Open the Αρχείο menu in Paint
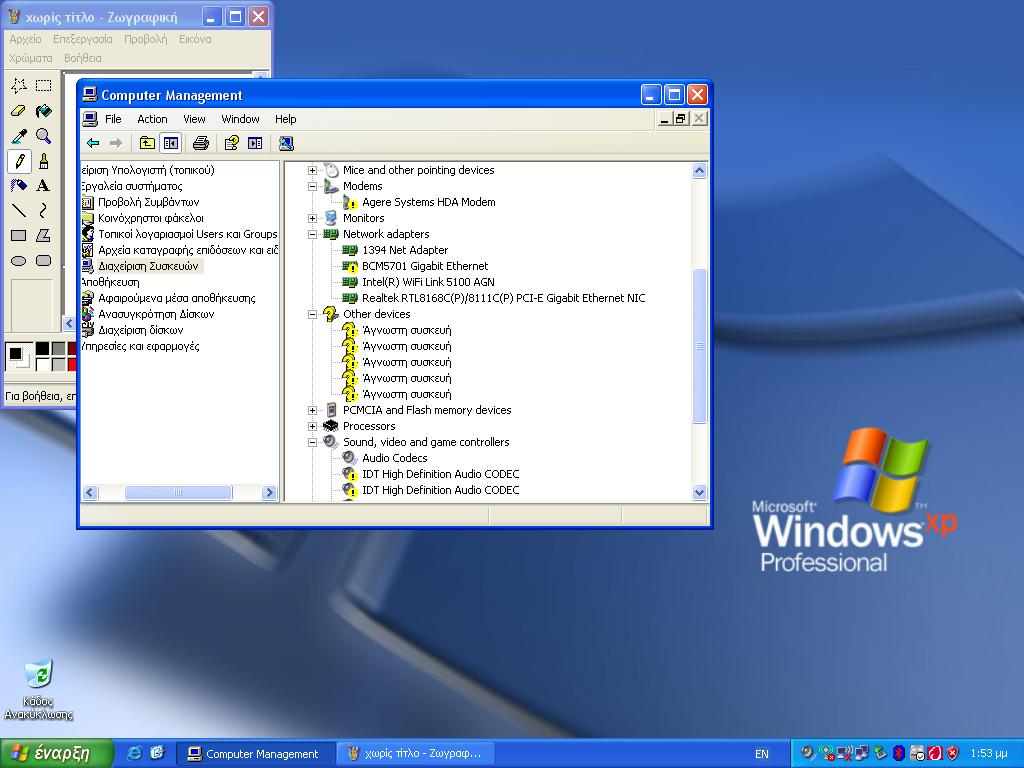 click(25, 39)
